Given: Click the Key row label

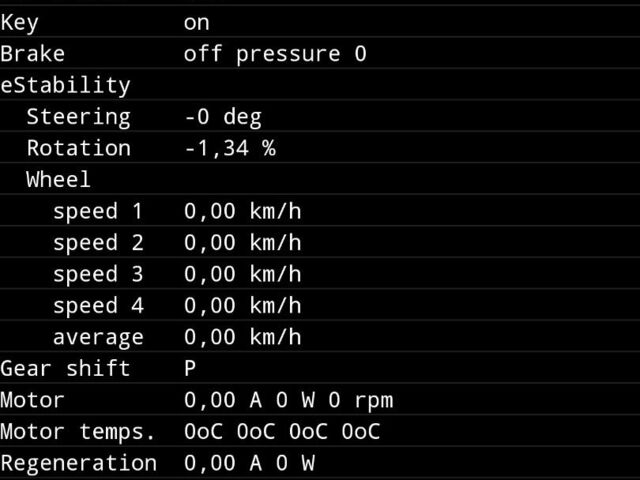Looking at the screenshot, I should pos(19,22).
